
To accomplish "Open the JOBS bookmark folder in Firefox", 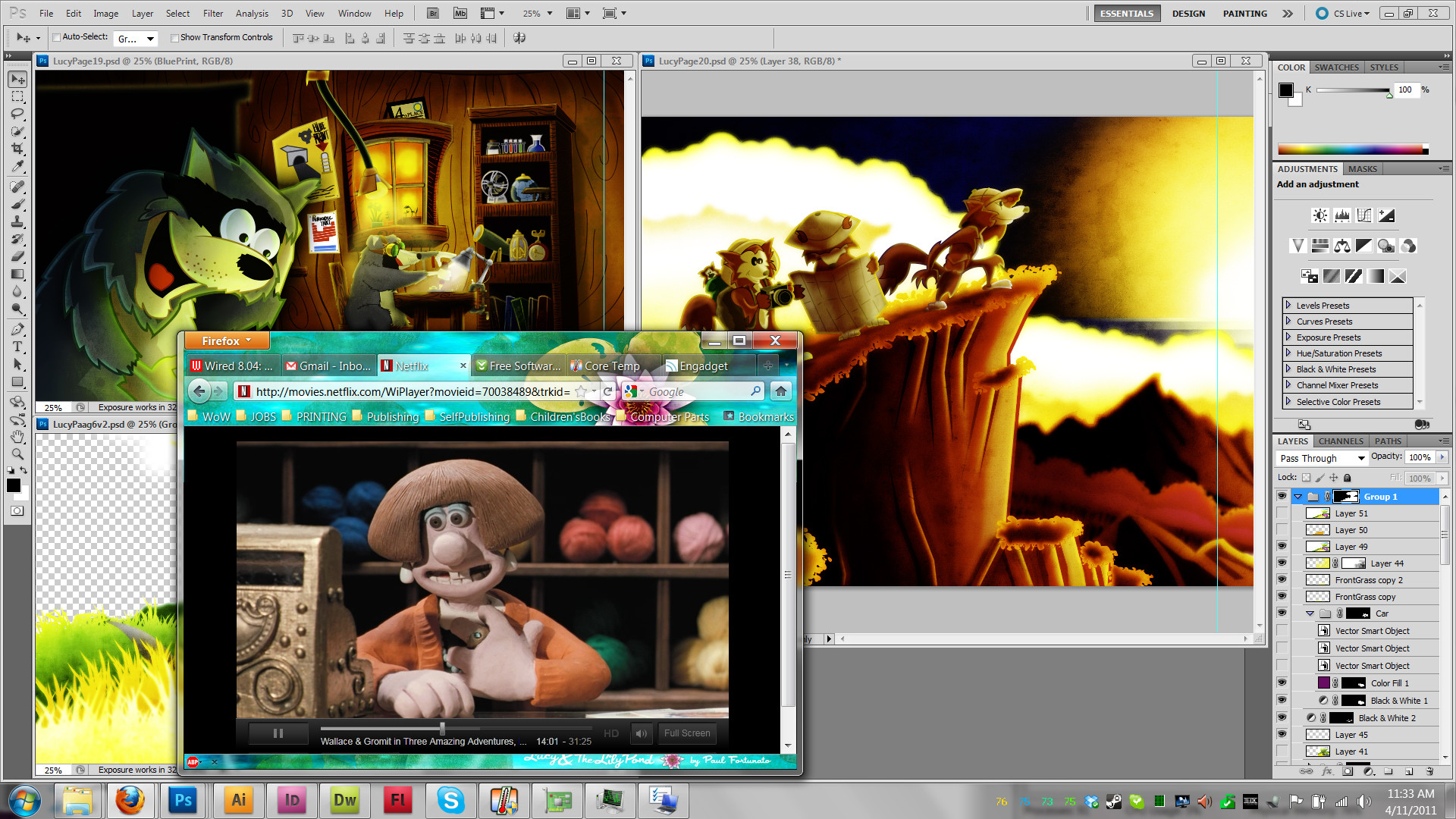I will click(256, 416).
